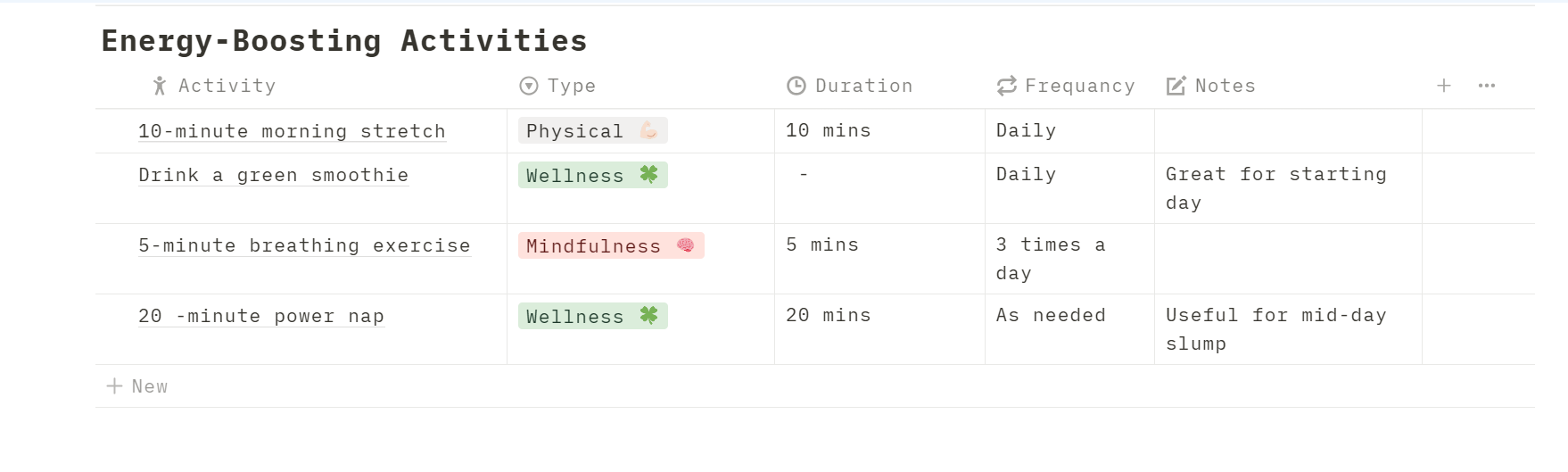Screen dimensions: 1568x472
Task: Click the Energy-Boosting Activities title
Action: [344, 41]
